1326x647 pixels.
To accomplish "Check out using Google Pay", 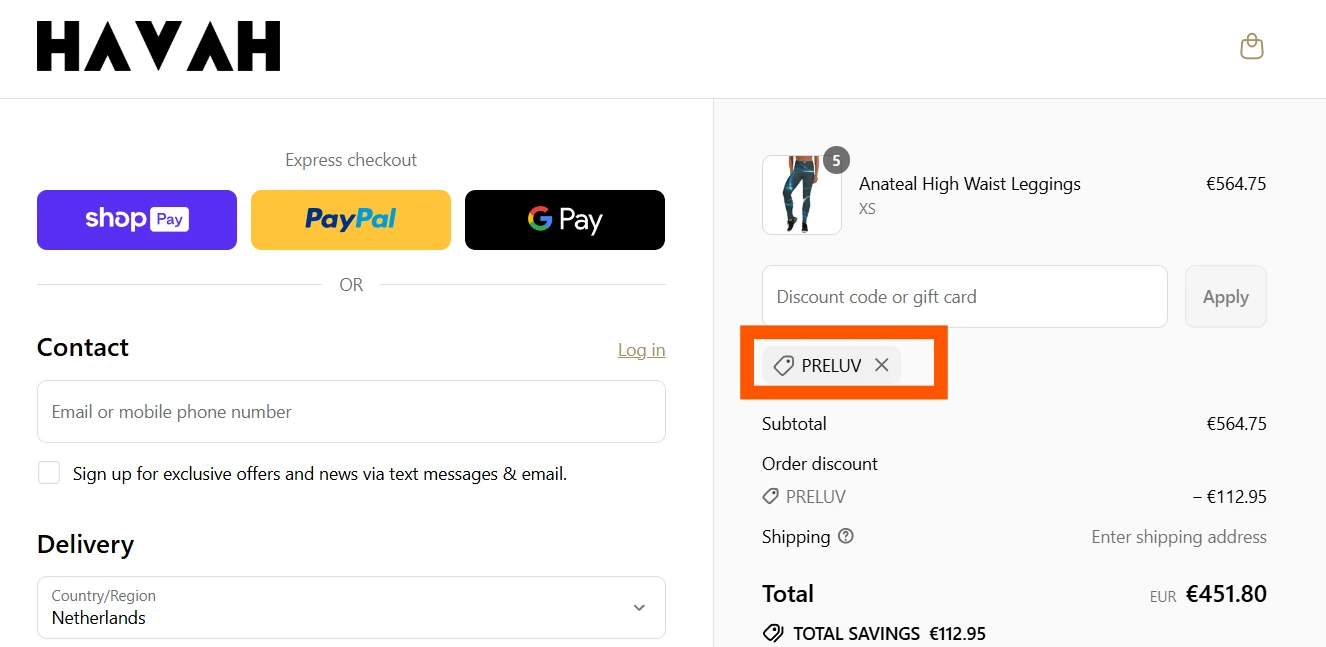I will click(565, 220).
